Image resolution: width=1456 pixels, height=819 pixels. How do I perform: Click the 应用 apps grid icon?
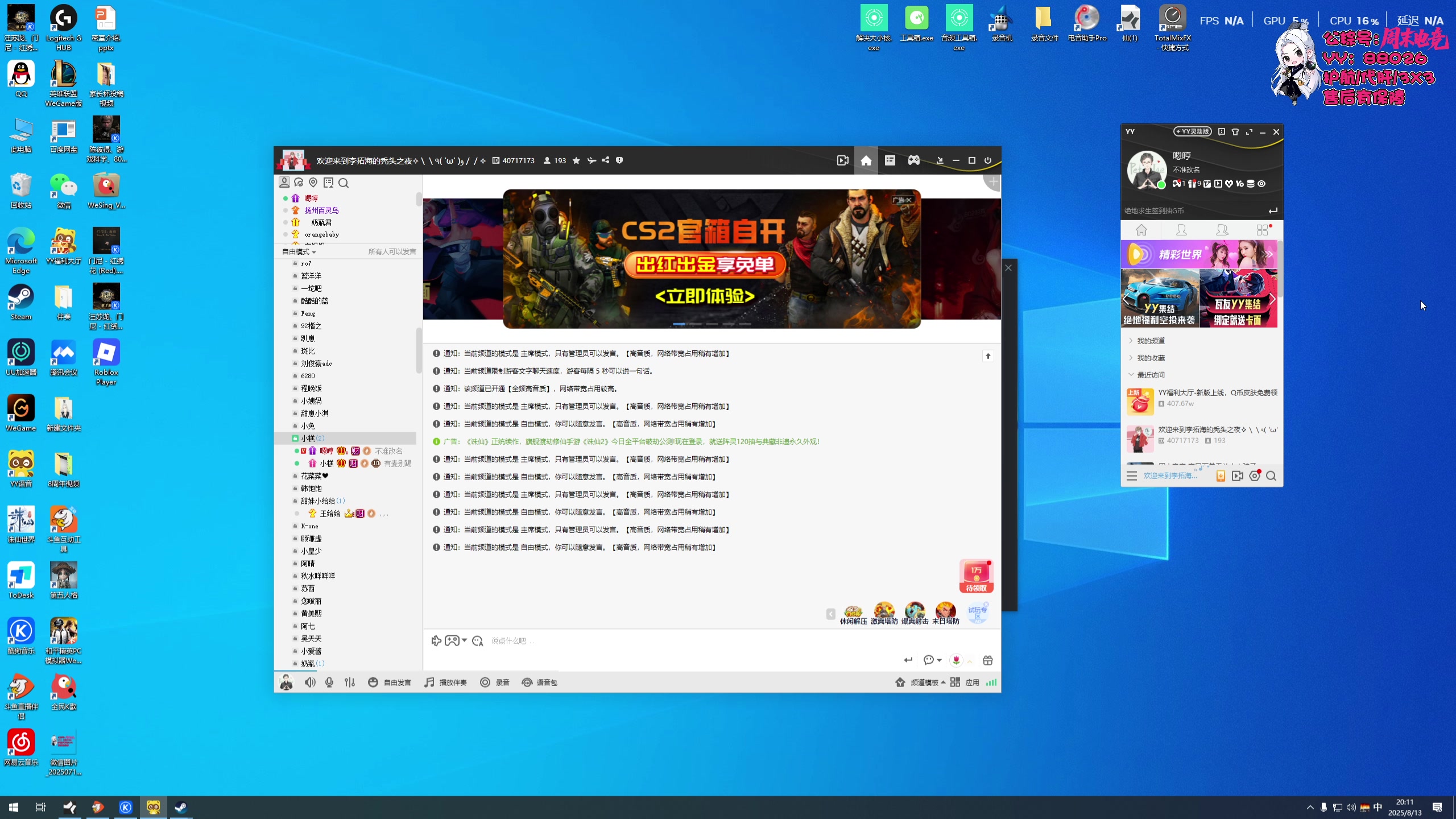point(955,682)
